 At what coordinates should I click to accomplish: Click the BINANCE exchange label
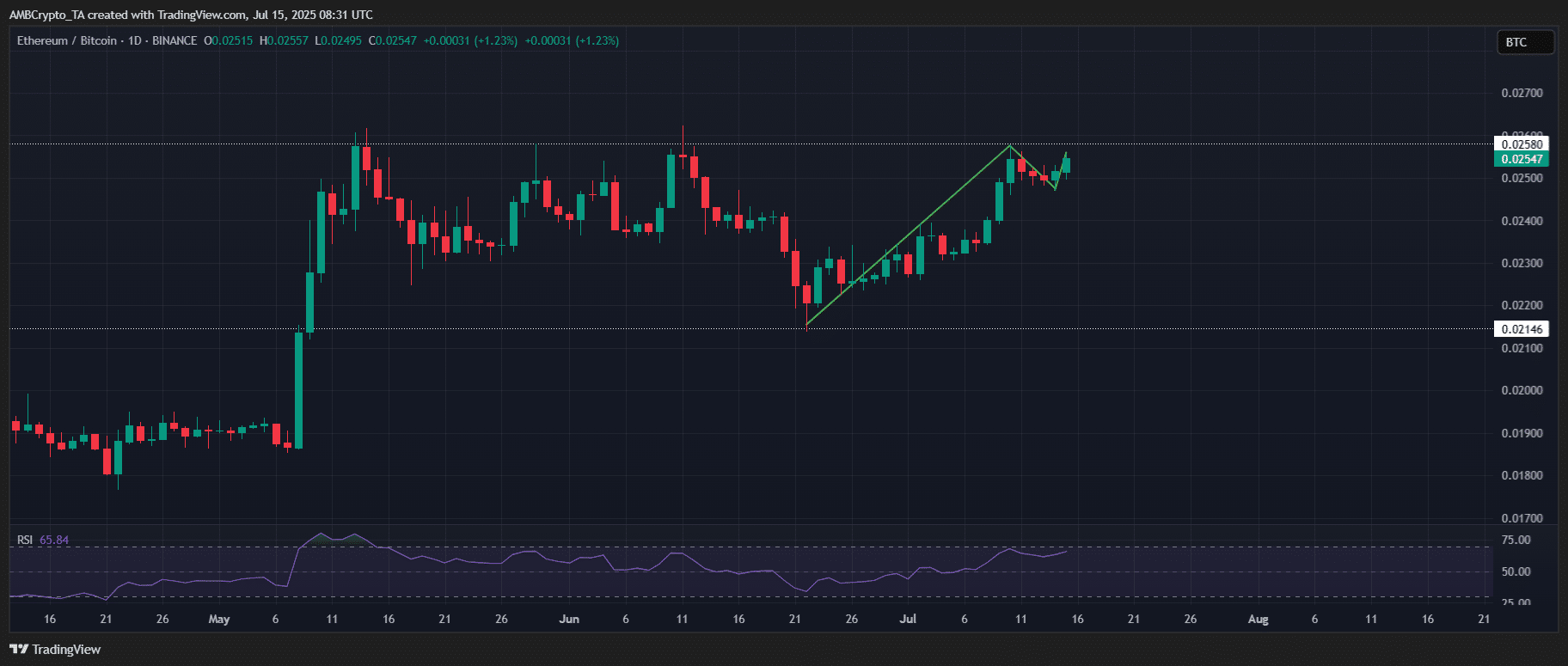pyautogui.click(x=175, y=40)
